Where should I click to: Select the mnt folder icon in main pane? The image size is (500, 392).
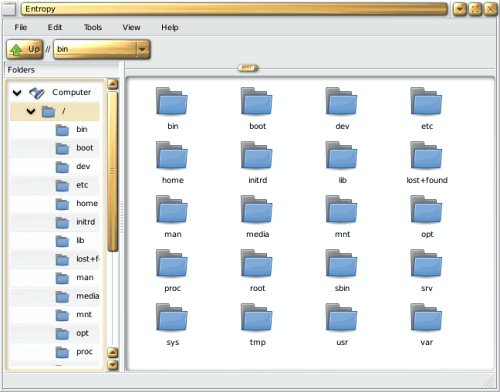pos(341,209)
